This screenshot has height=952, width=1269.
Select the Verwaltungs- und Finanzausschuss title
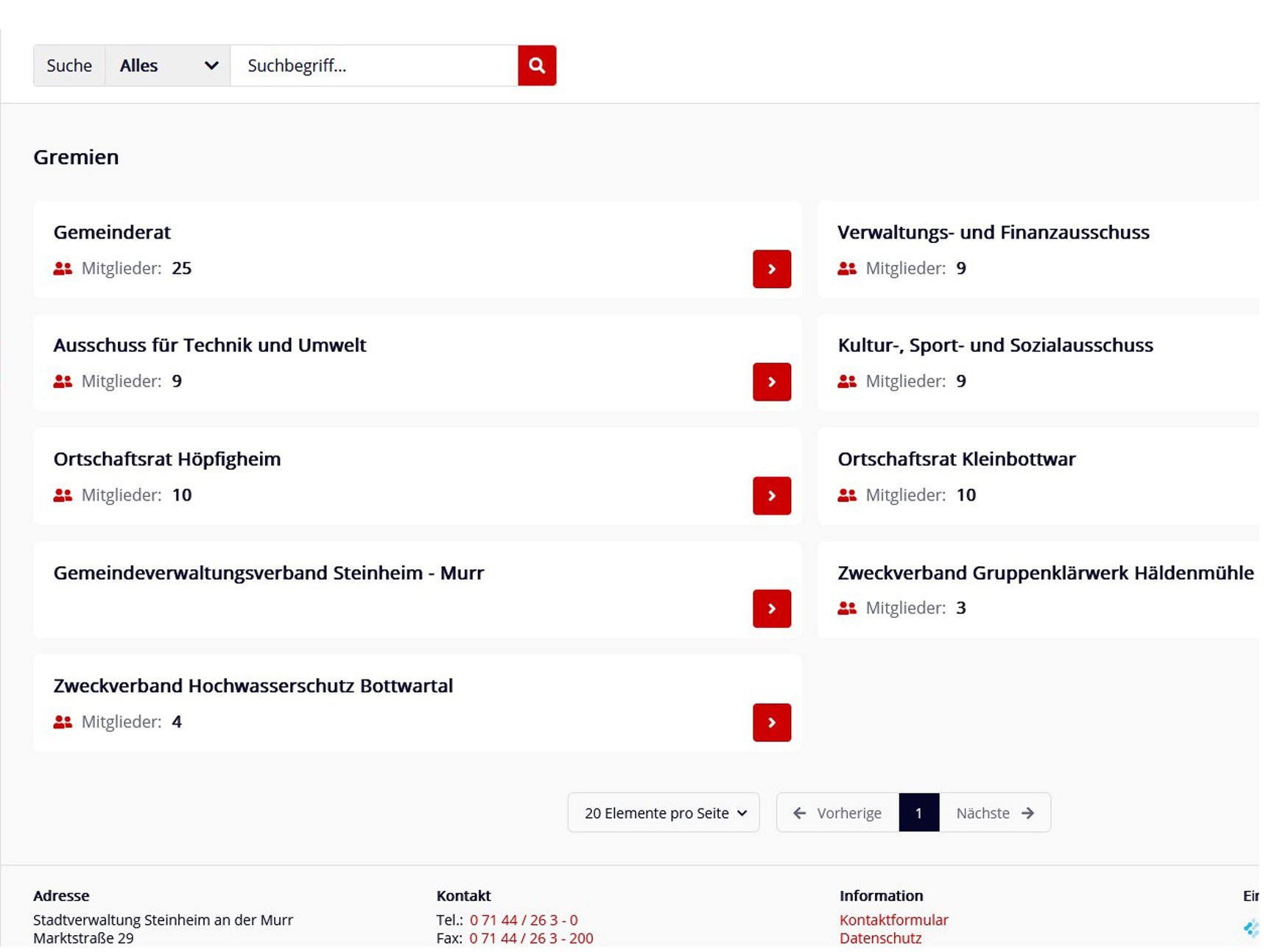point(993,233)
